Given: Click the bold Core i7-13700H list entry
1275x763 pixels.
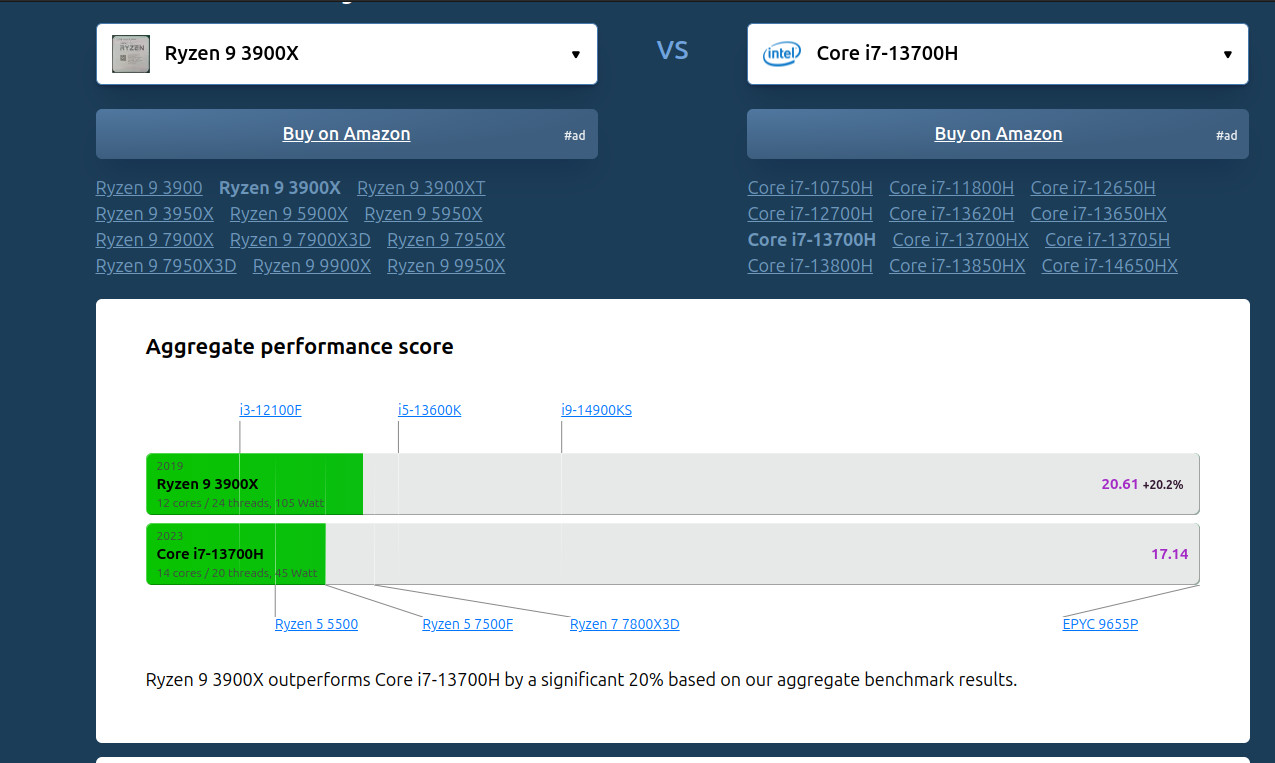Looking at the screenshot, I should tap(812, 240).
